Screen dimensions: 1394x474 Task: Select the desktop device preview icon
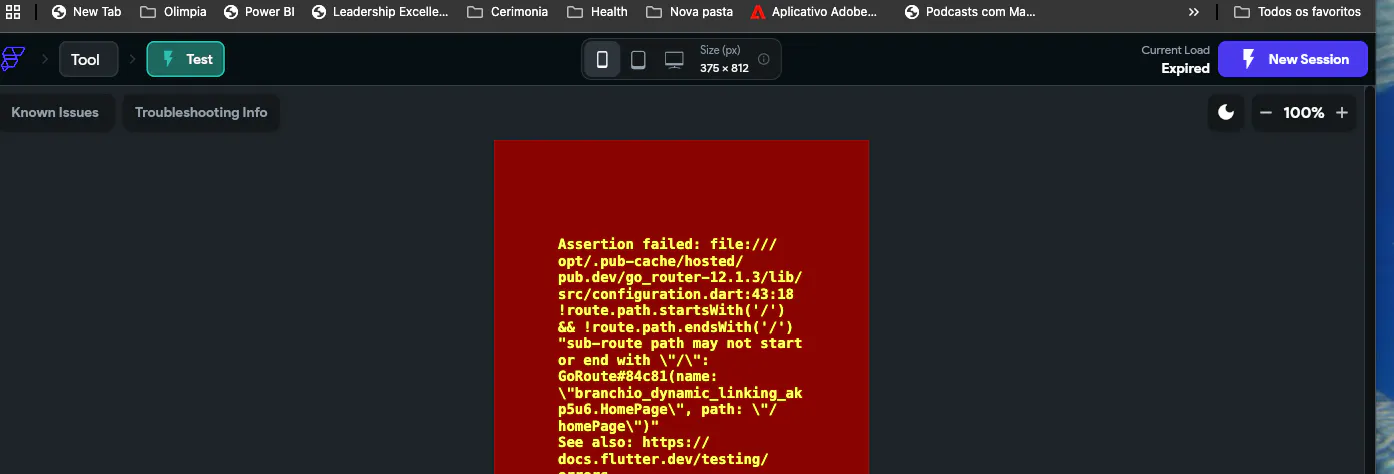point(674,60)
